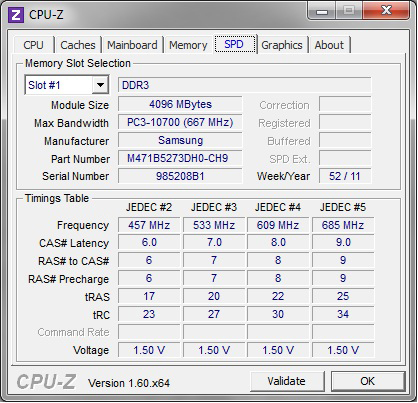Image resolution: width=418 pixels, height=403 pixels.
Task: Select the 457 MHz frequency cell
Action: point(149,225)
